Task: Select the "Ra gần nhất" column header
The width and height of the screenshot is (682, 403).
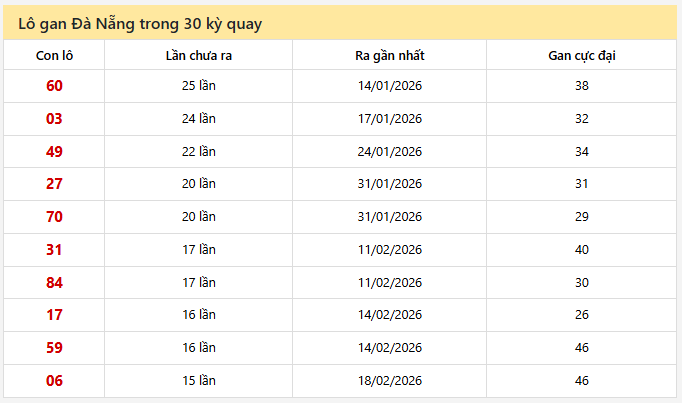Action: [x=390, y=55]
